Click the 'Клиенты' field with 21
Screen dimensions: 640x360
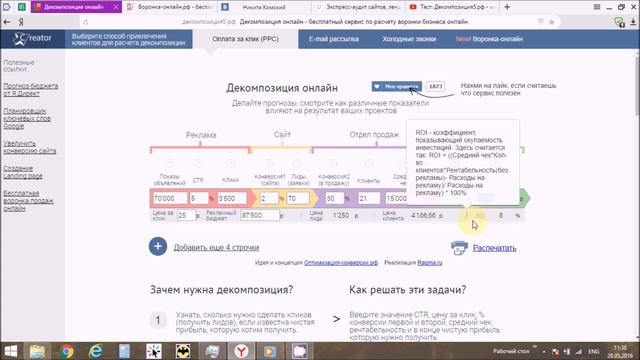tap(369, 198)
